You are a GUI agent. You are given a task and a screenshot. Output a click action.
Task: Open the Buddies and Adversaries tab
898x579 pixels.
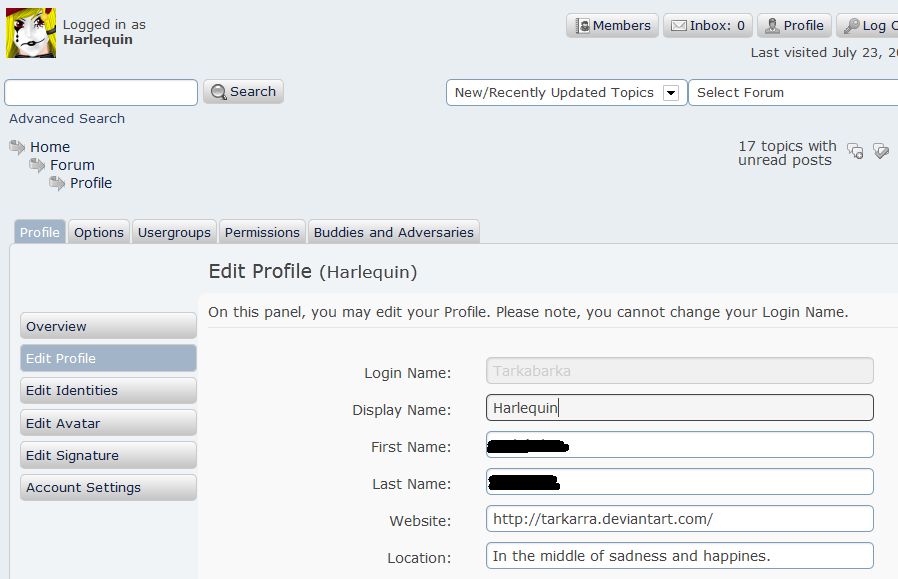click(393, 231)
